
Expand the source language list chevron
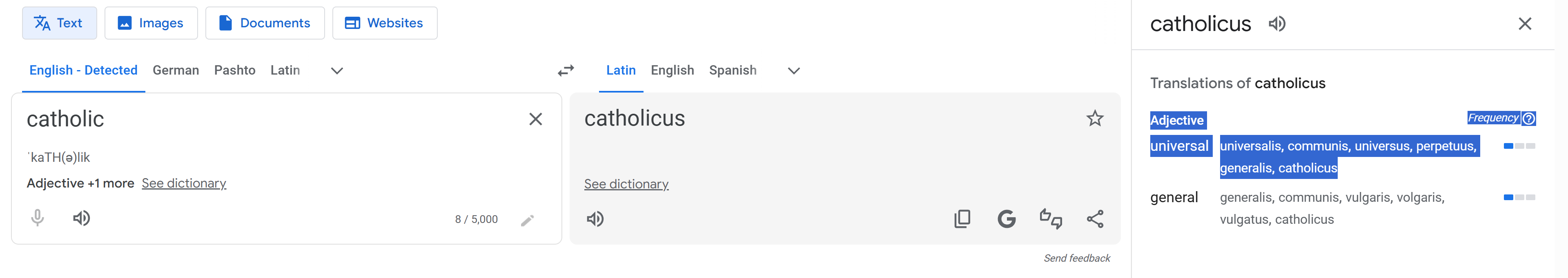click(x=336, y=71)
